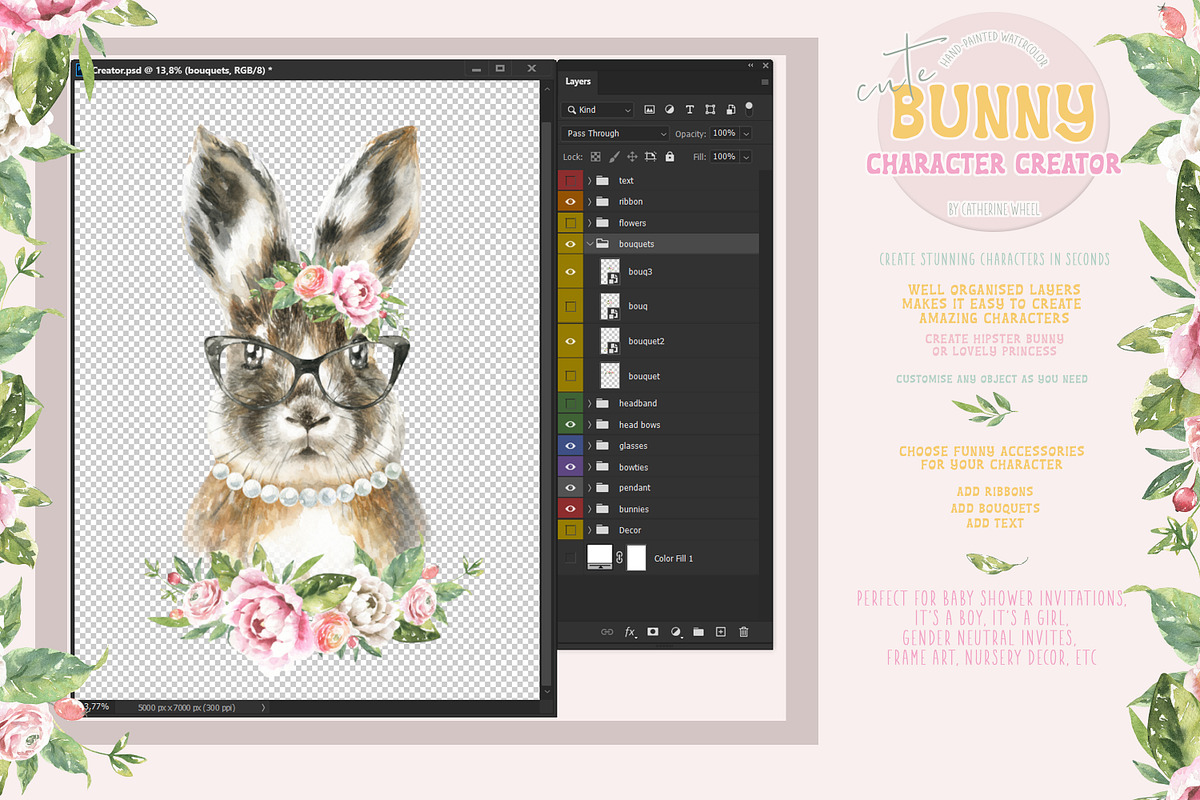
Task: Click the link layers icon at panel bottom
Action: click(x=606, y=632)
